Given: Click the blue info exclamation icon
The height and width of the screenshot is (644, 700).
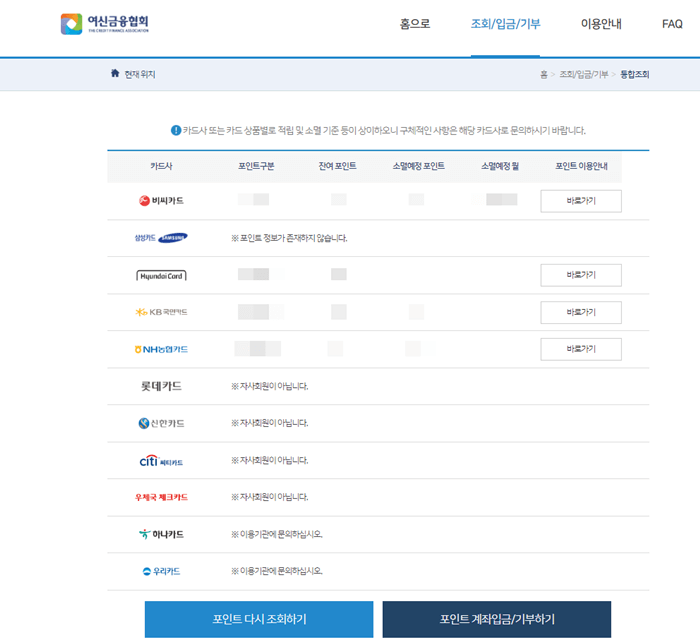Looking at the screenshot, I should tap(176, 130).
